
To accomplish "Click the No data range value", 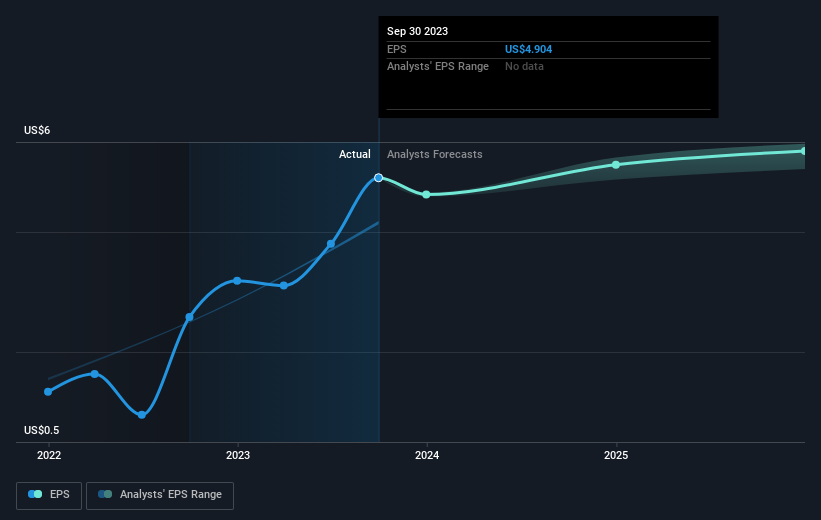I will [x=524, y=67].
